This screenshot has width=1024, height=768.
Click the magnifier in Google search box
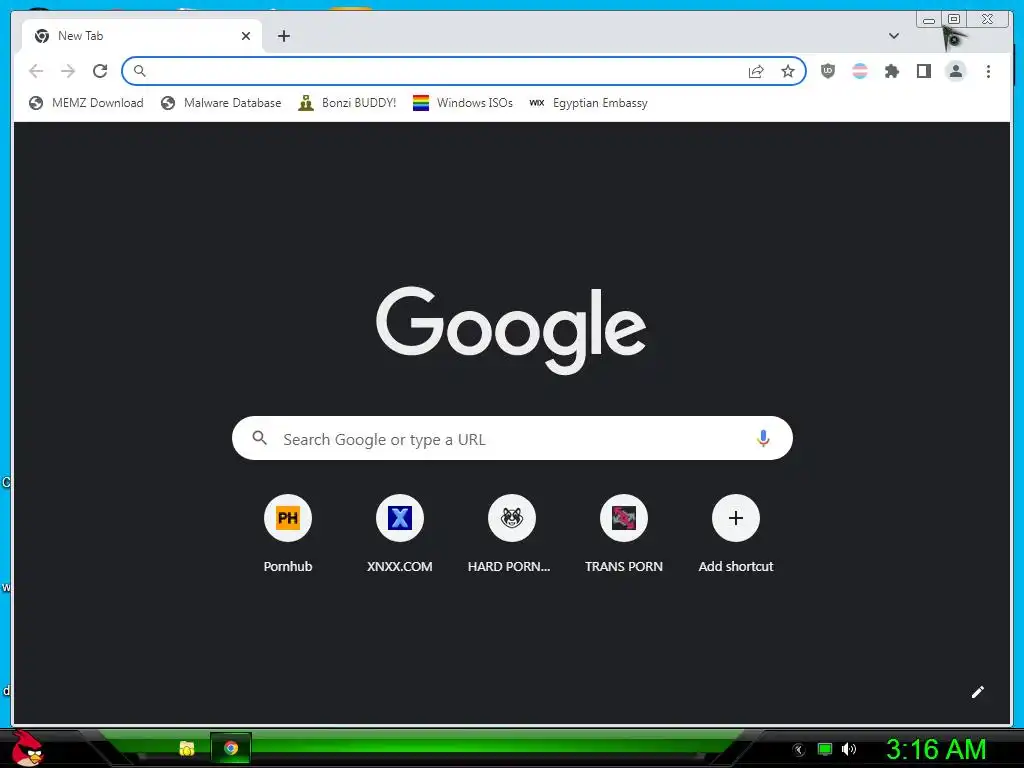point(259,438)
